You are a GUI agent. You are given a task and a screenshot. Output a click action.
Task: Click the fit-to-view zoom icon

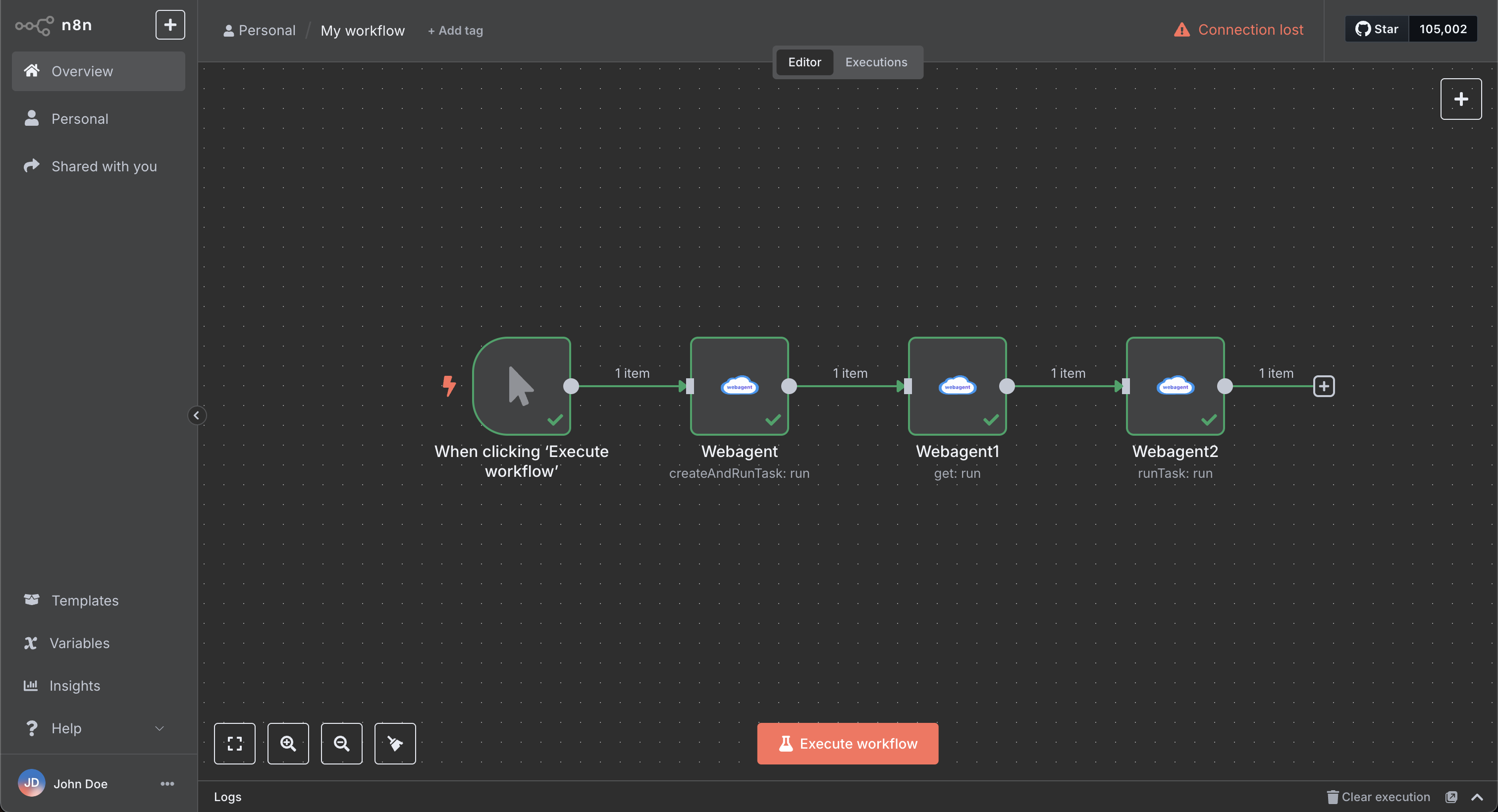click(234, 743)
